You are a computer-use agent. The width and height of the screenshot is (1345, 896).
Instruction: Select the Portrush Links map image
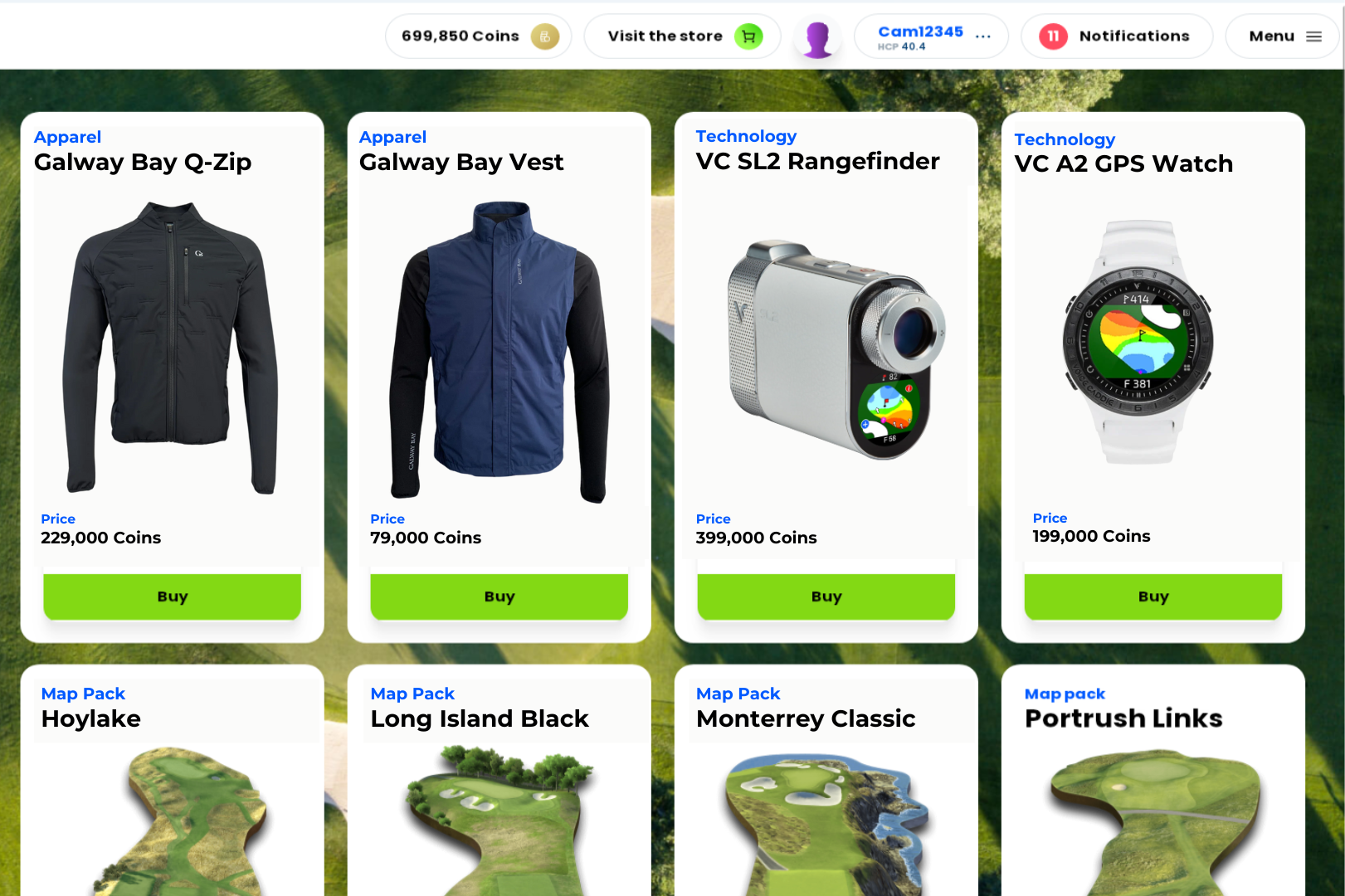[1155, 822]
